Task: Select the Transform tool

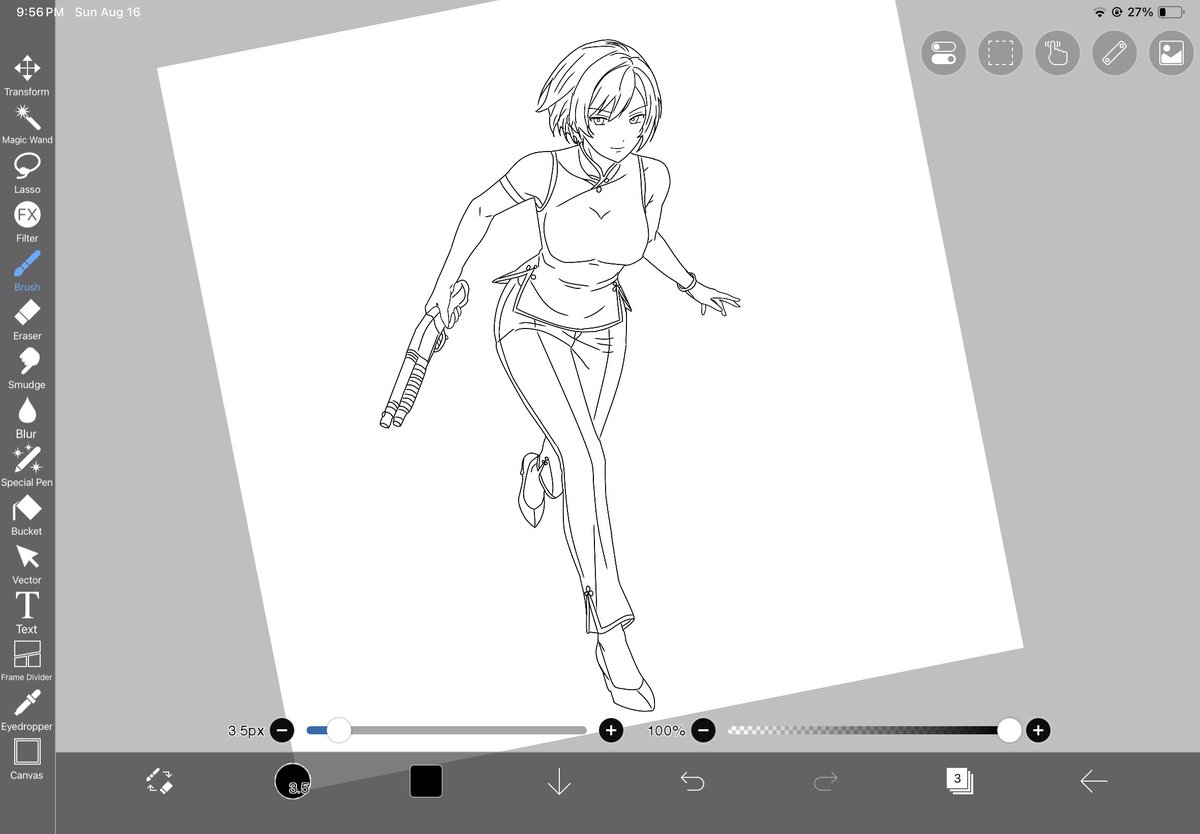Action: coord(27,76)
